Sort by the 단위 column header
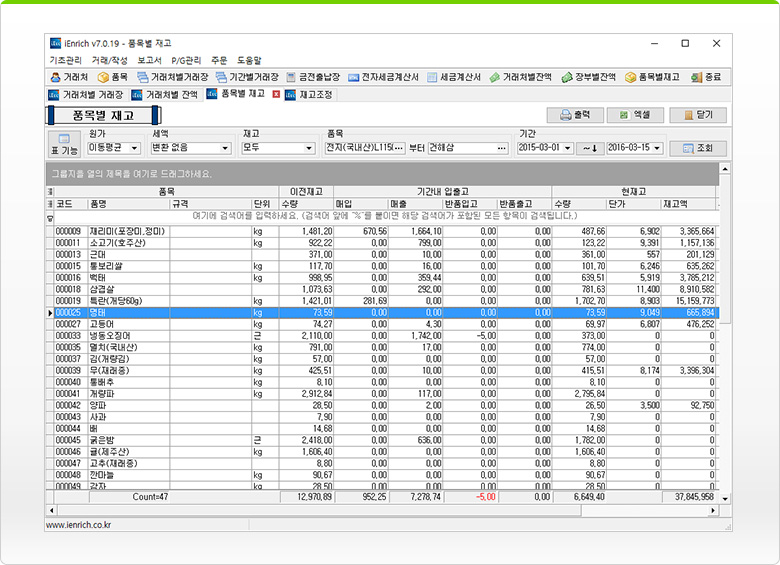 (266, 204)
